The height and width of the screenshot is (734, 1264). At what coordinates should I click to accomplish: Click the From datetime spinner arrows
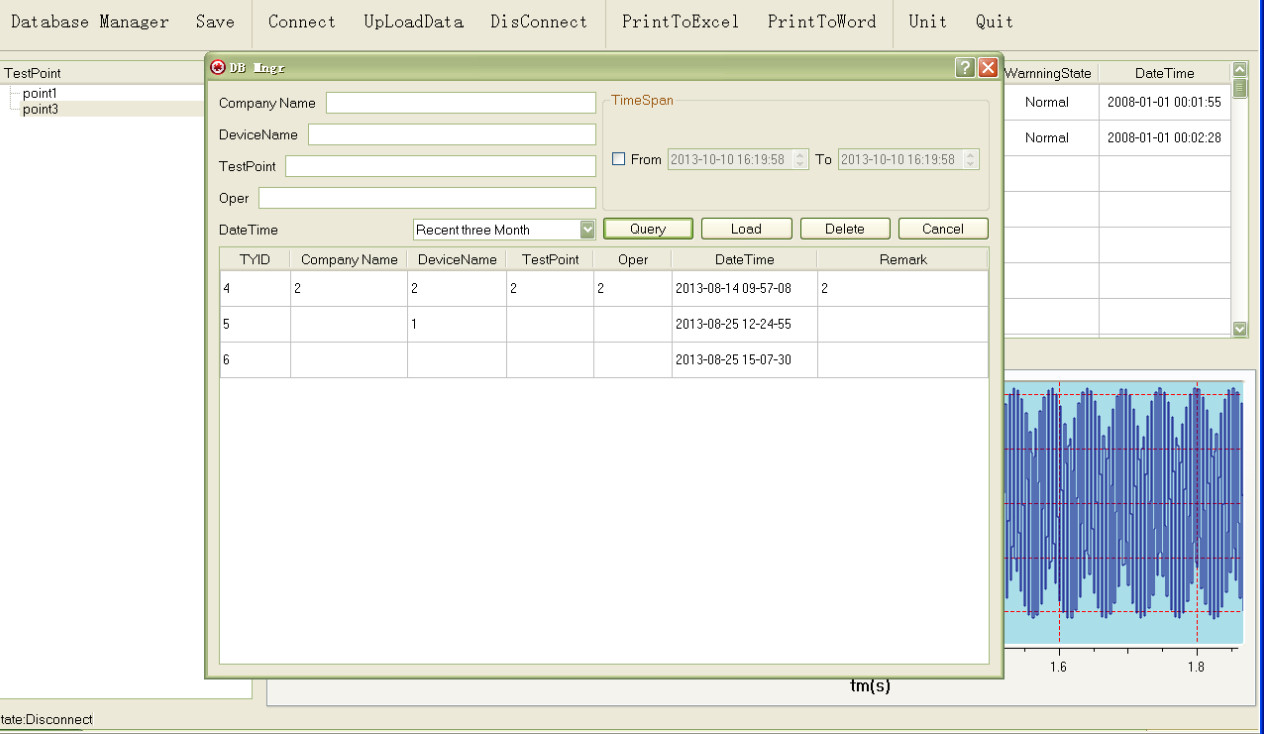tap(799, 159)
